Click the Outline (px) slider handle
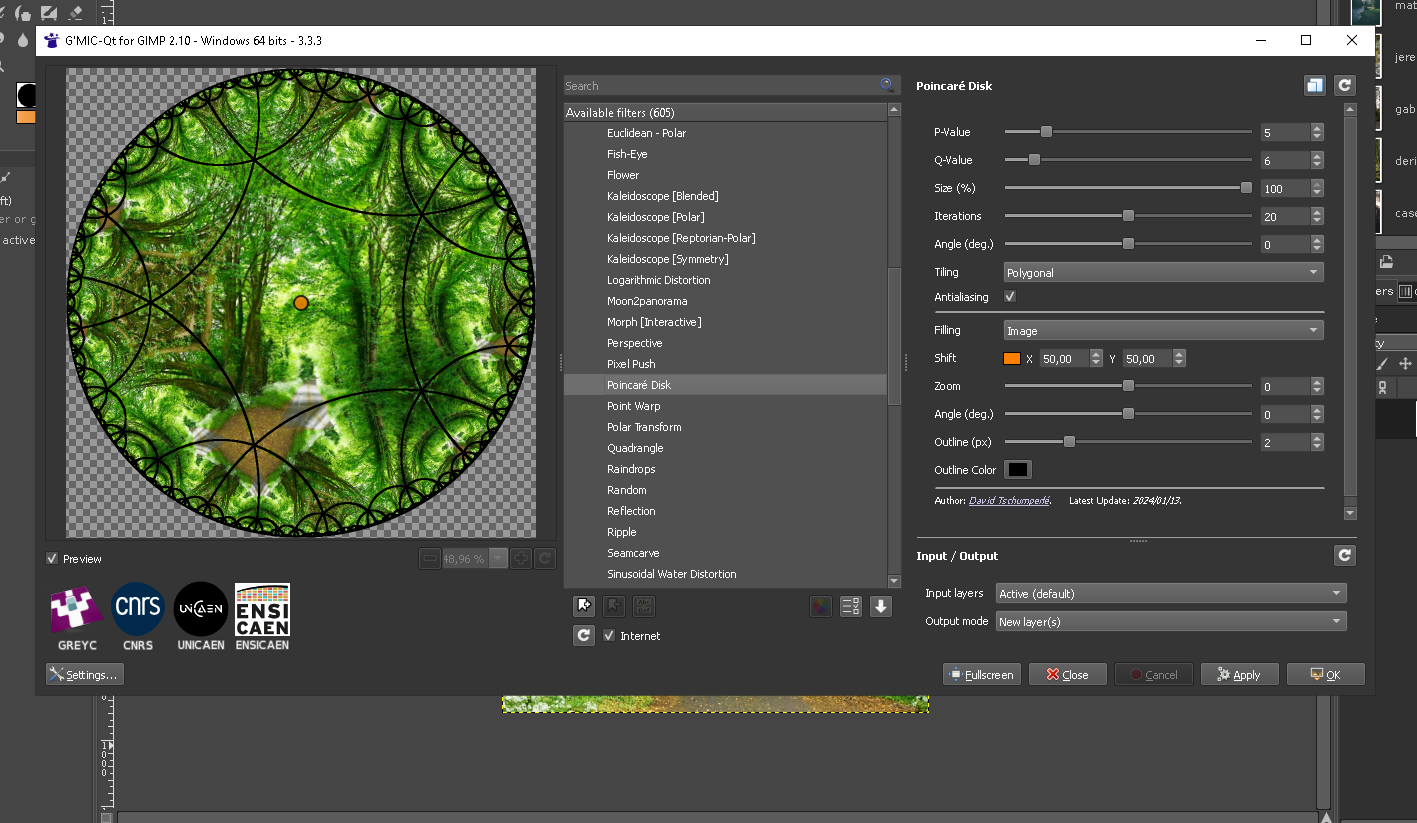Screen dimensions: 1417x823 [x=1069, y=442]
